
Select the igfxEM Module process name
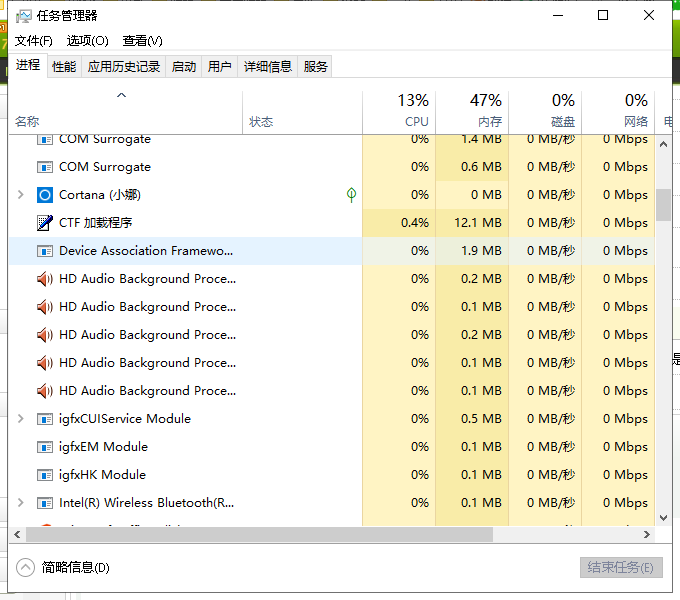click(x=103, y=447)
